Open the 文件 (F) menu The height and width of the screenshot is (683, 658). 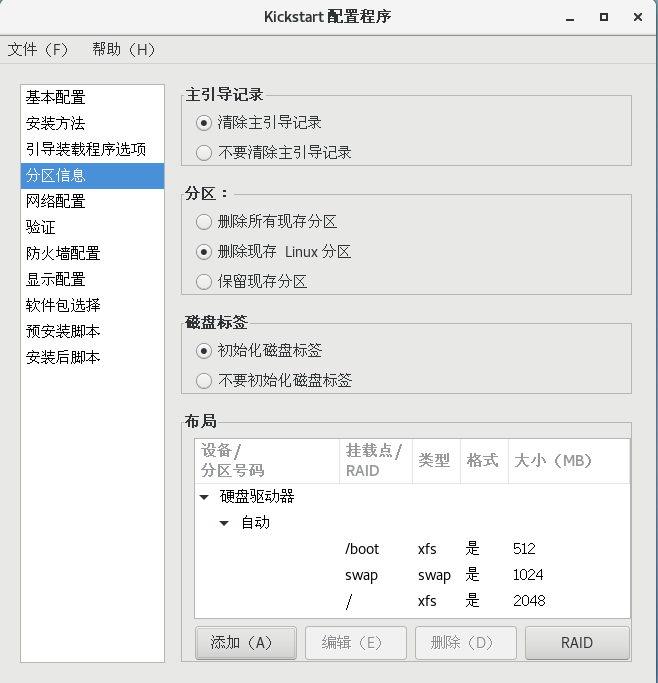38,49
